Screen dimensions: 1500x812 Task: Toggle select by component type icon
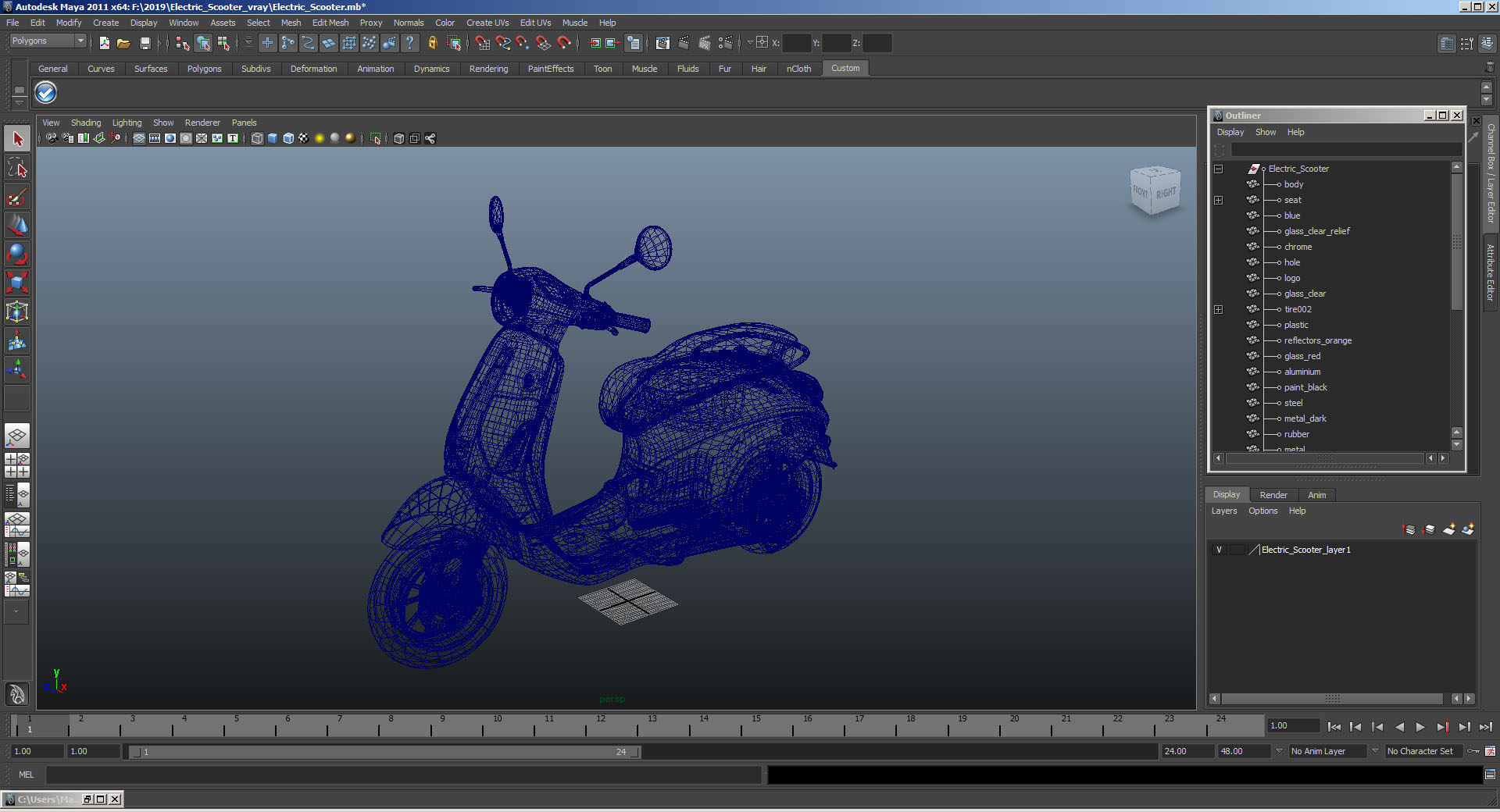(x=223, y=43)
